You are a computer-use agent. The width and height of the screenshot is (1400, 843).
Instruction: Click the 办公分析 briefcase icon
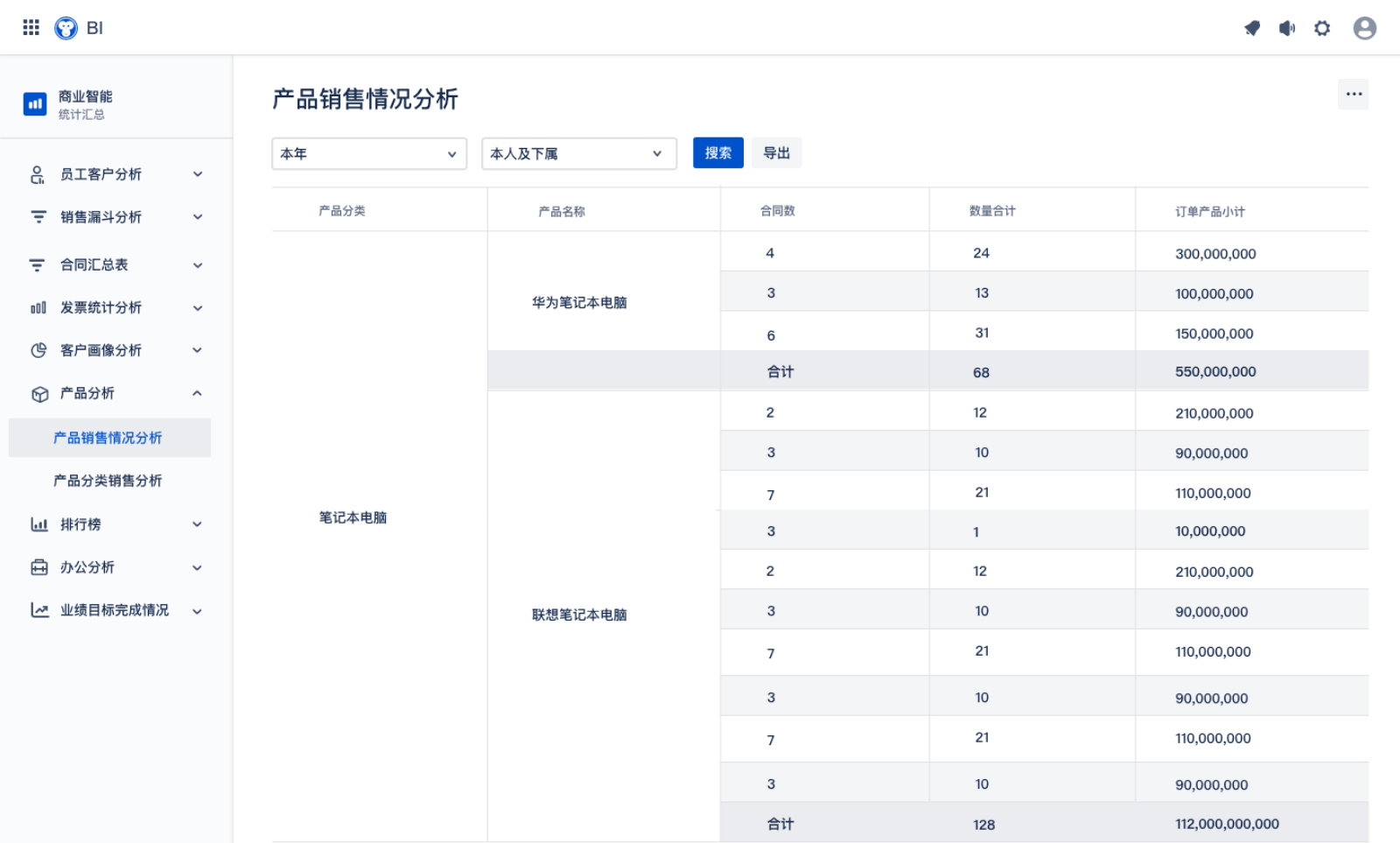pos(39,567)
